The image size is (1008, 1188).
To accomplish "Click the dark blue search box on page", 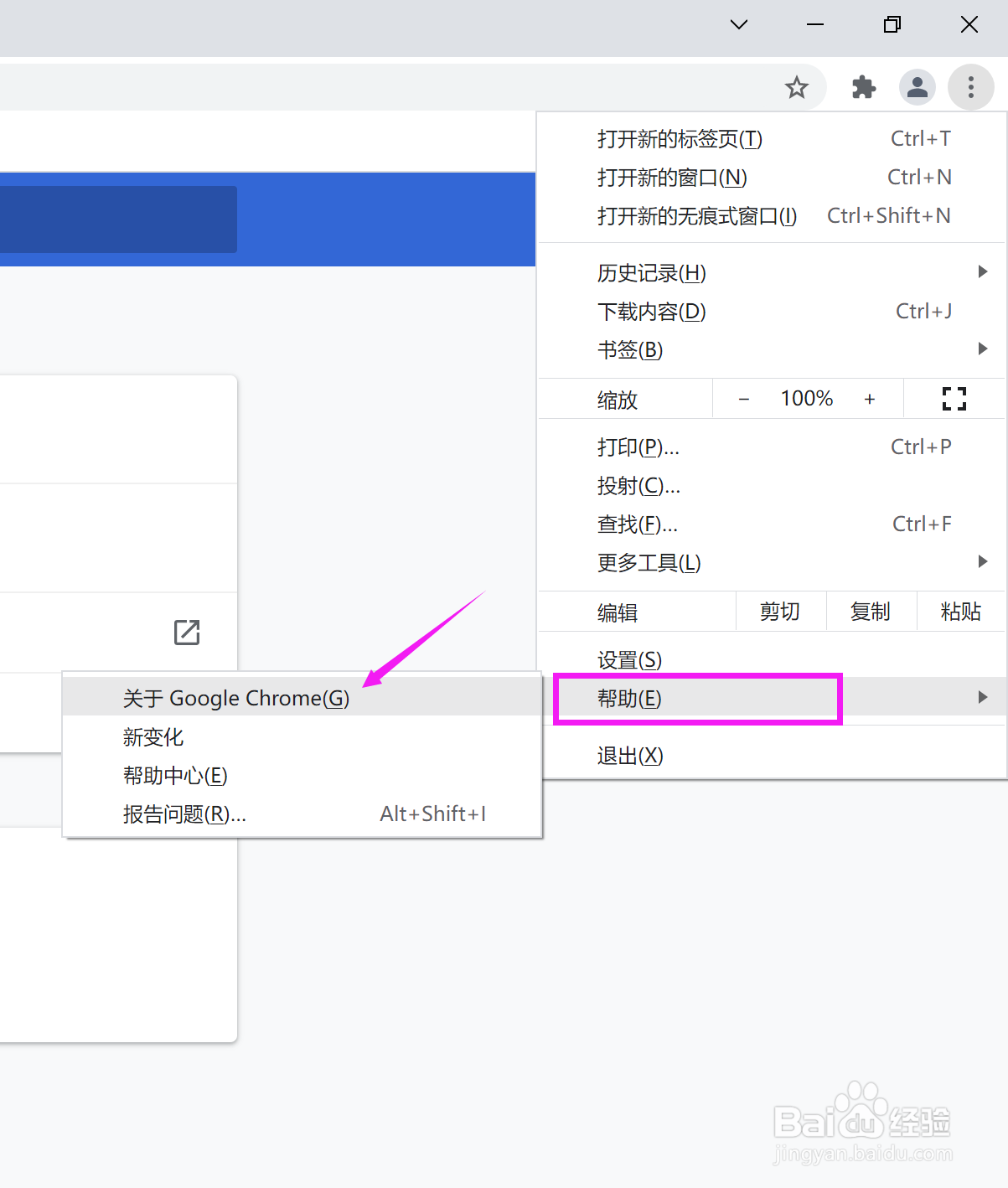I will (x=117, y=220).
